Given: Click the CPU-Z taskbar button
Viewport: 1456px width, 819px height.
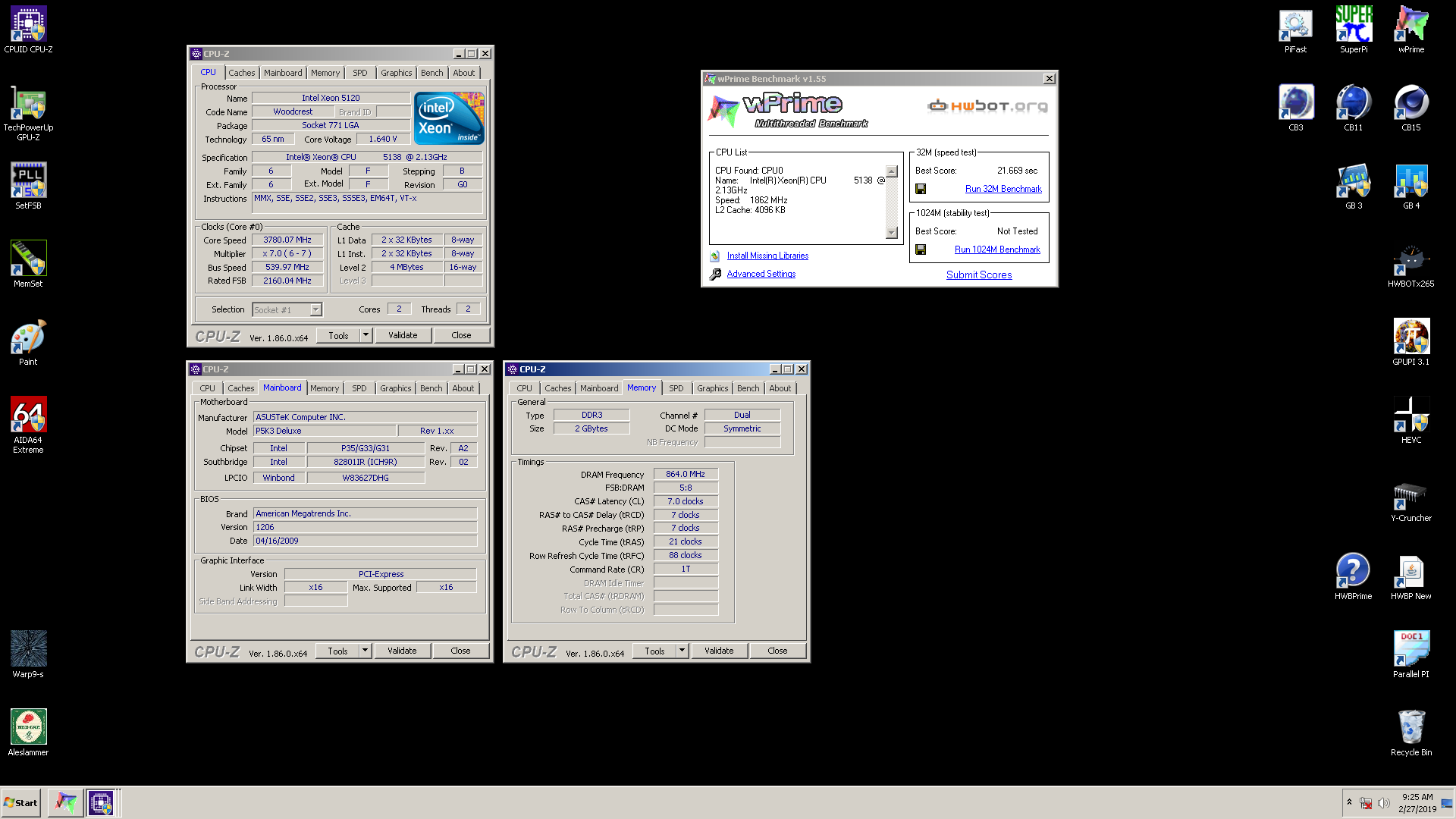Looking at the screenshot, I should point(101,802).
